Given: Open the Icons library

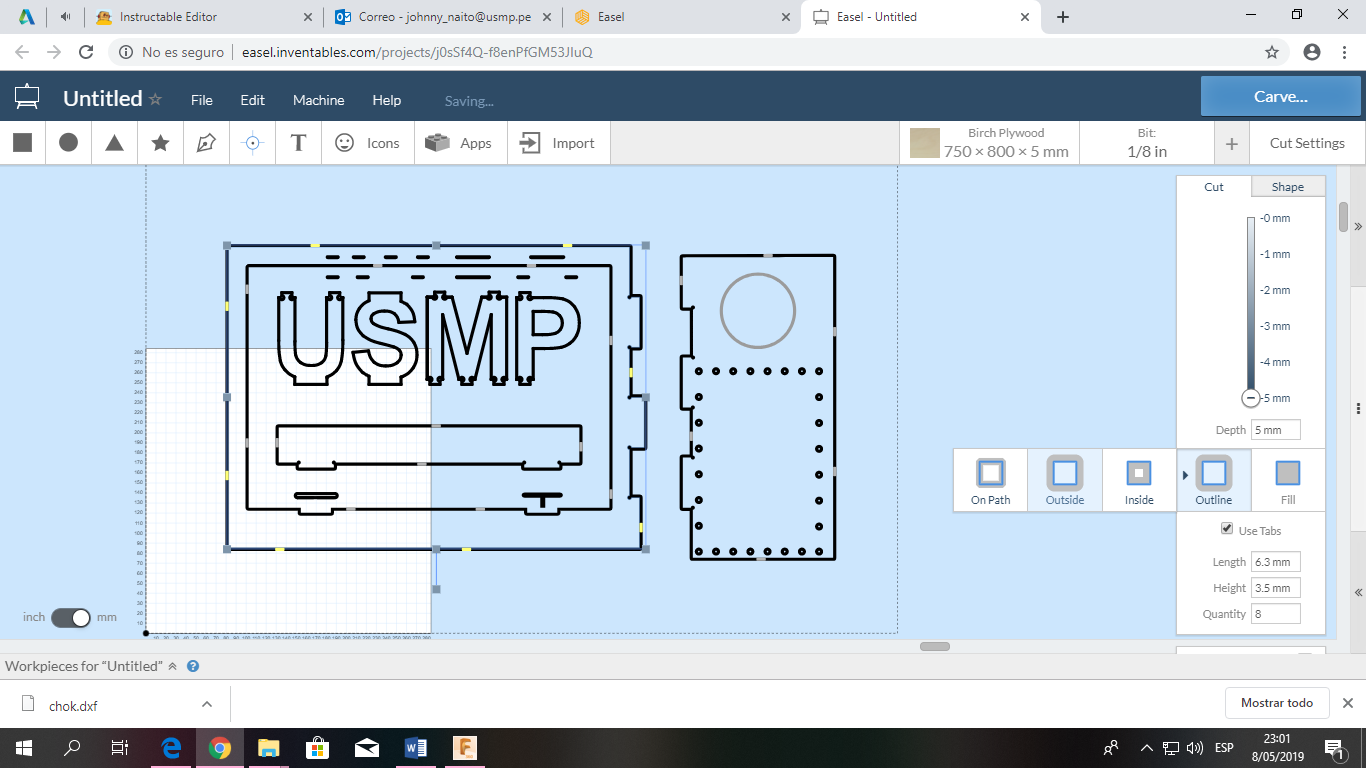Looking at the screenshot, I should pos(367,143).
